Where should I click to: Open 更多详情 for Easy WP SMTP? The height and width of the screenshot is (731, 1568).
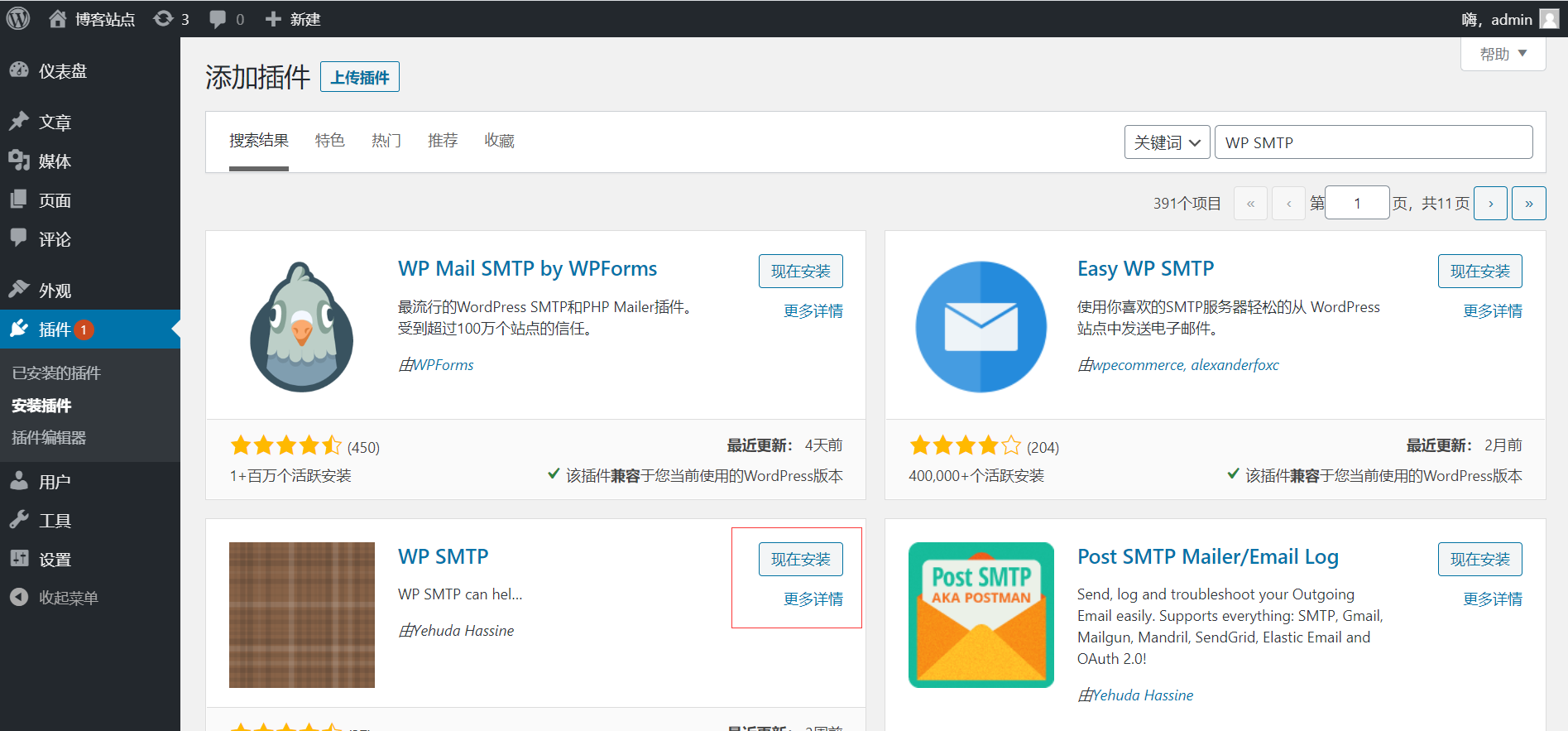click(x=1493, y=311)
